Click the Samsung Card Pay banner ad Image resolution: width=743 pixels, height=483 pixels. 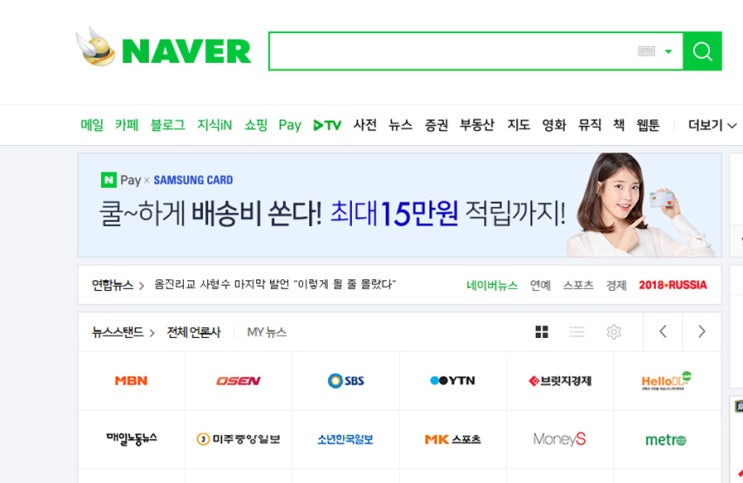(x=399, y=205)
